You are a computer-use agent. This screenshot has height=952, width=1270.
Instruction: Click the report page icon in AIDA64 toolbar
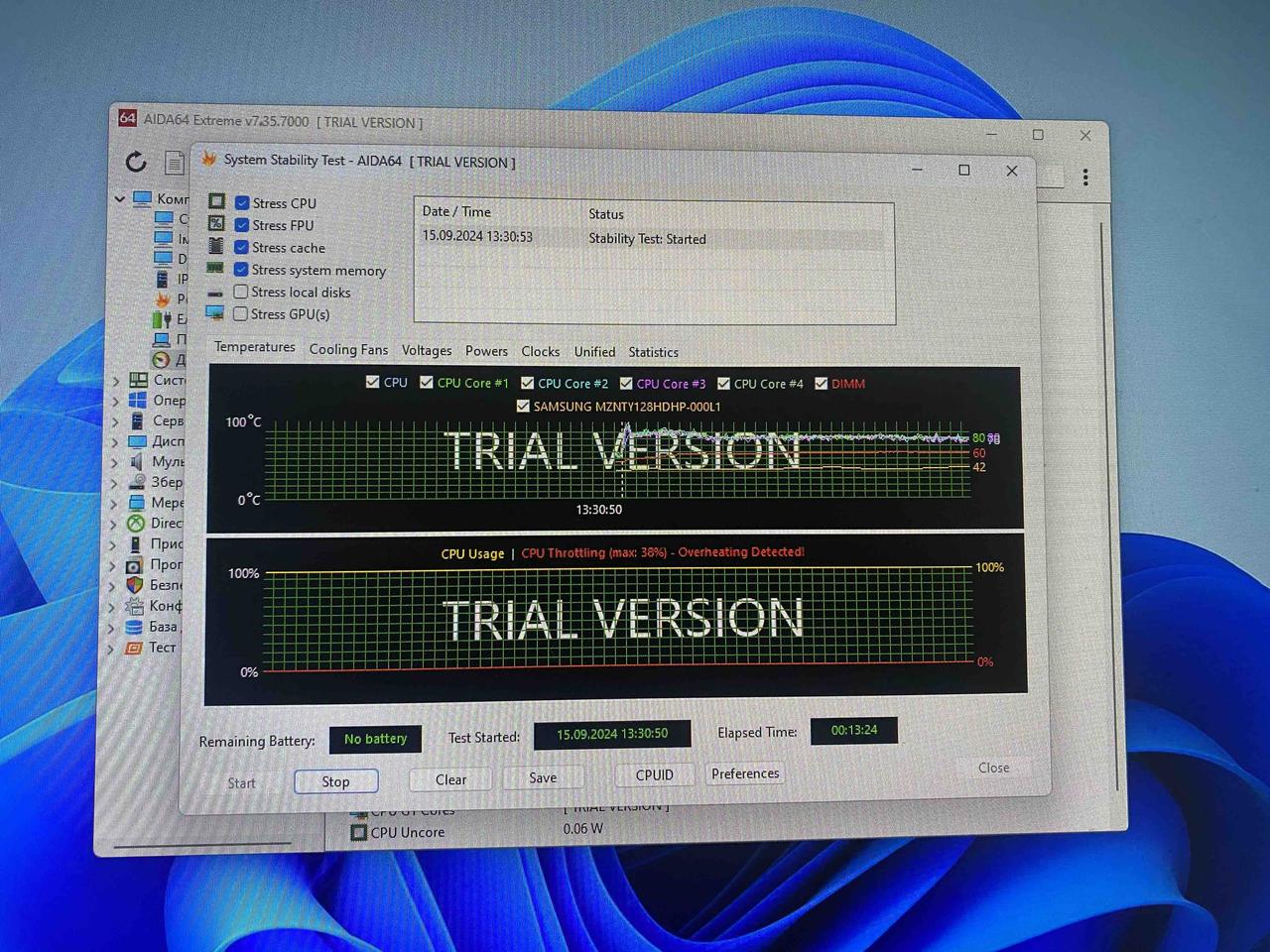[x=175, y=163]
